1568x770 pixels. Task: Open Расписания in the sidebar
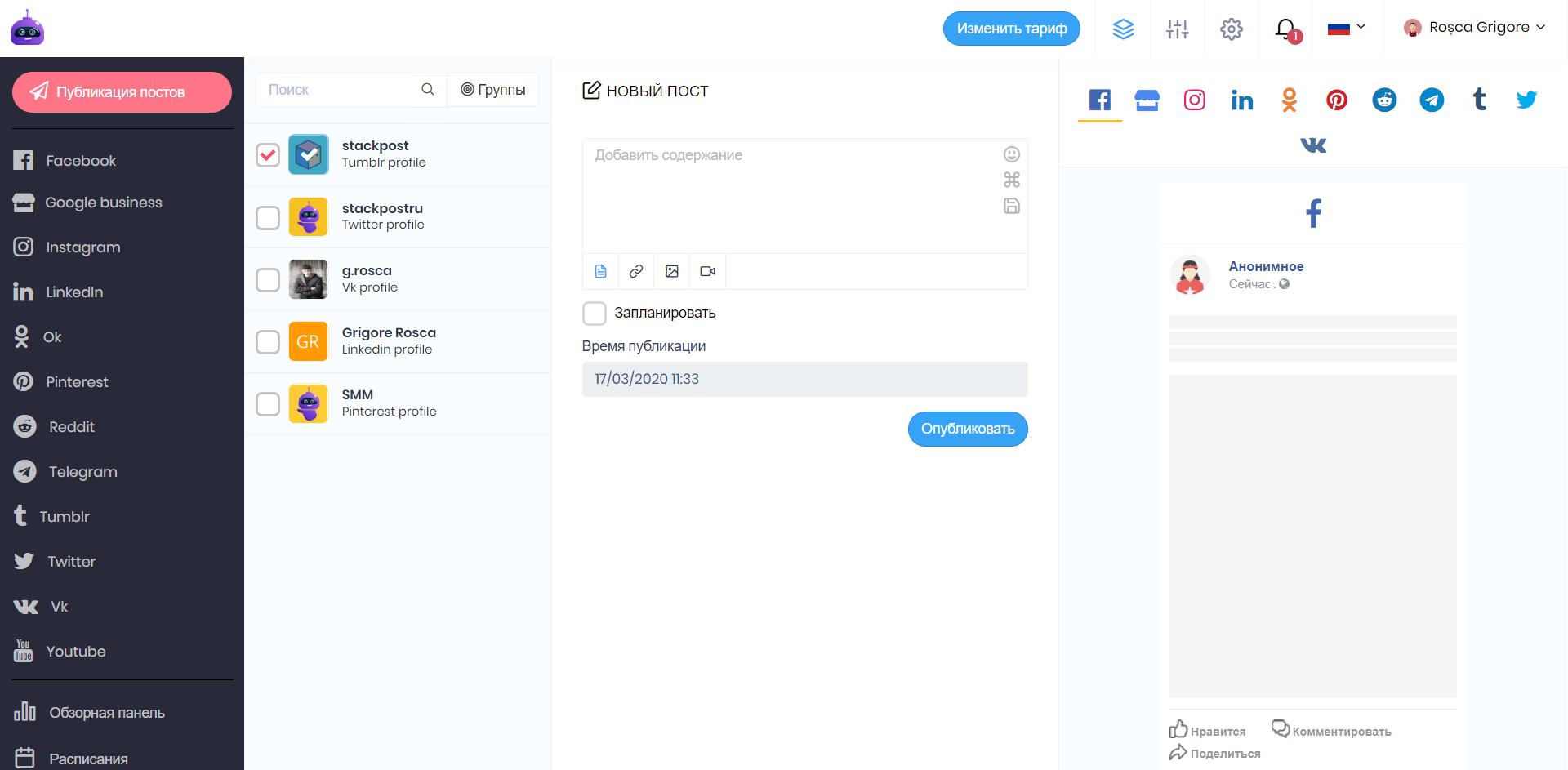coord(71,759)
